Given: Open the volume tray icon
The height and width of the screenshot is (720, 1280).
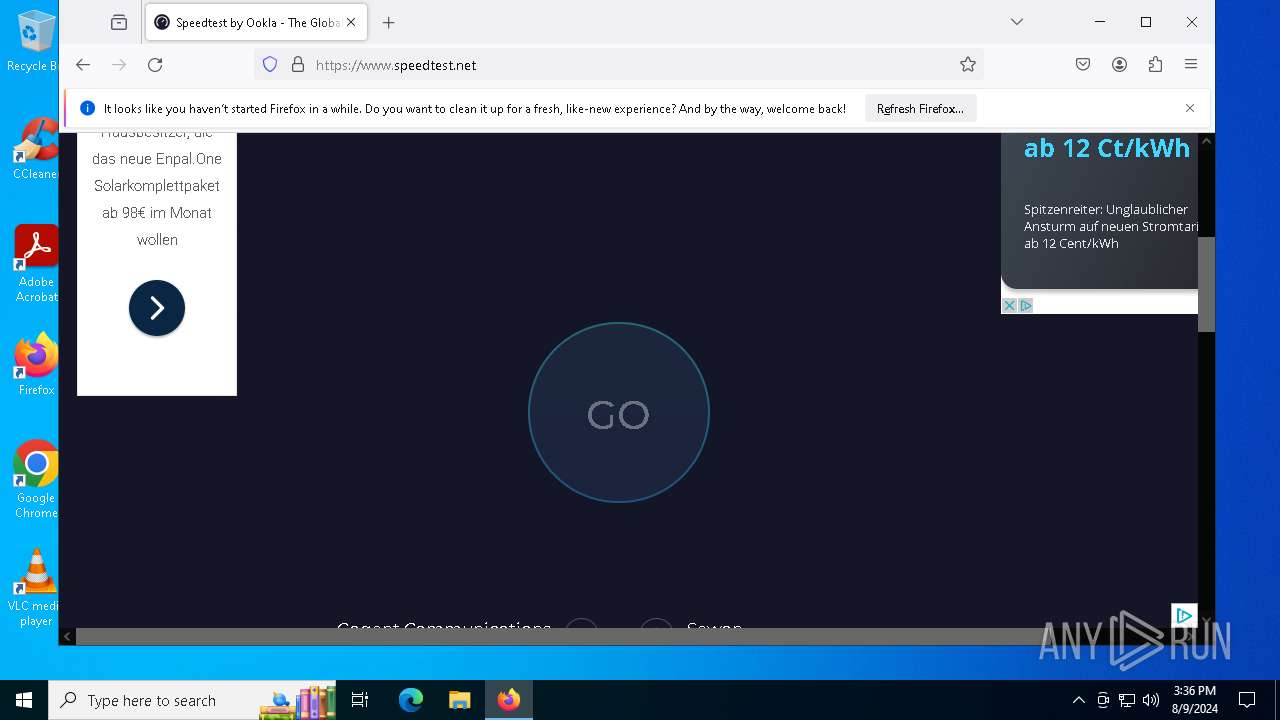Looking at the screenshot, I should (1151, 700).
